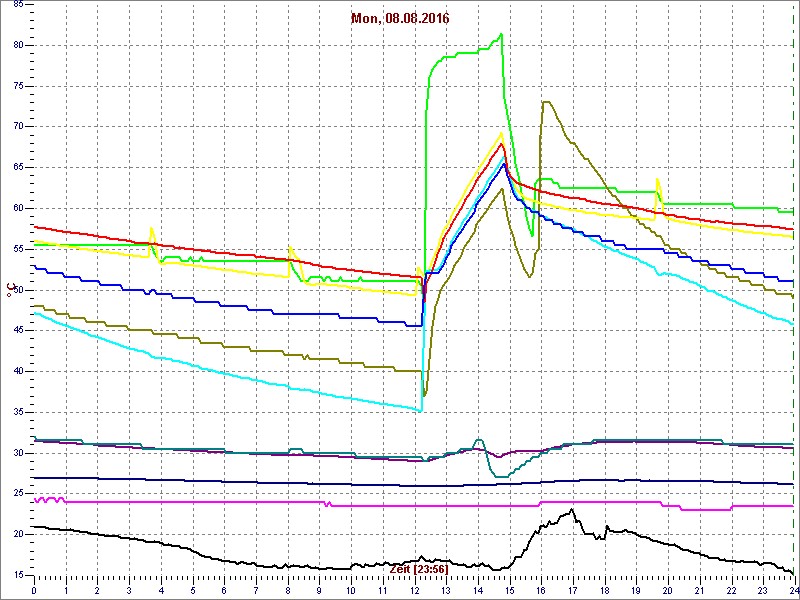Image resolution: width=800 pixels, height=600 pixels.
Task: Select the 60 temperature axis label
Action: tap(17, 208)
